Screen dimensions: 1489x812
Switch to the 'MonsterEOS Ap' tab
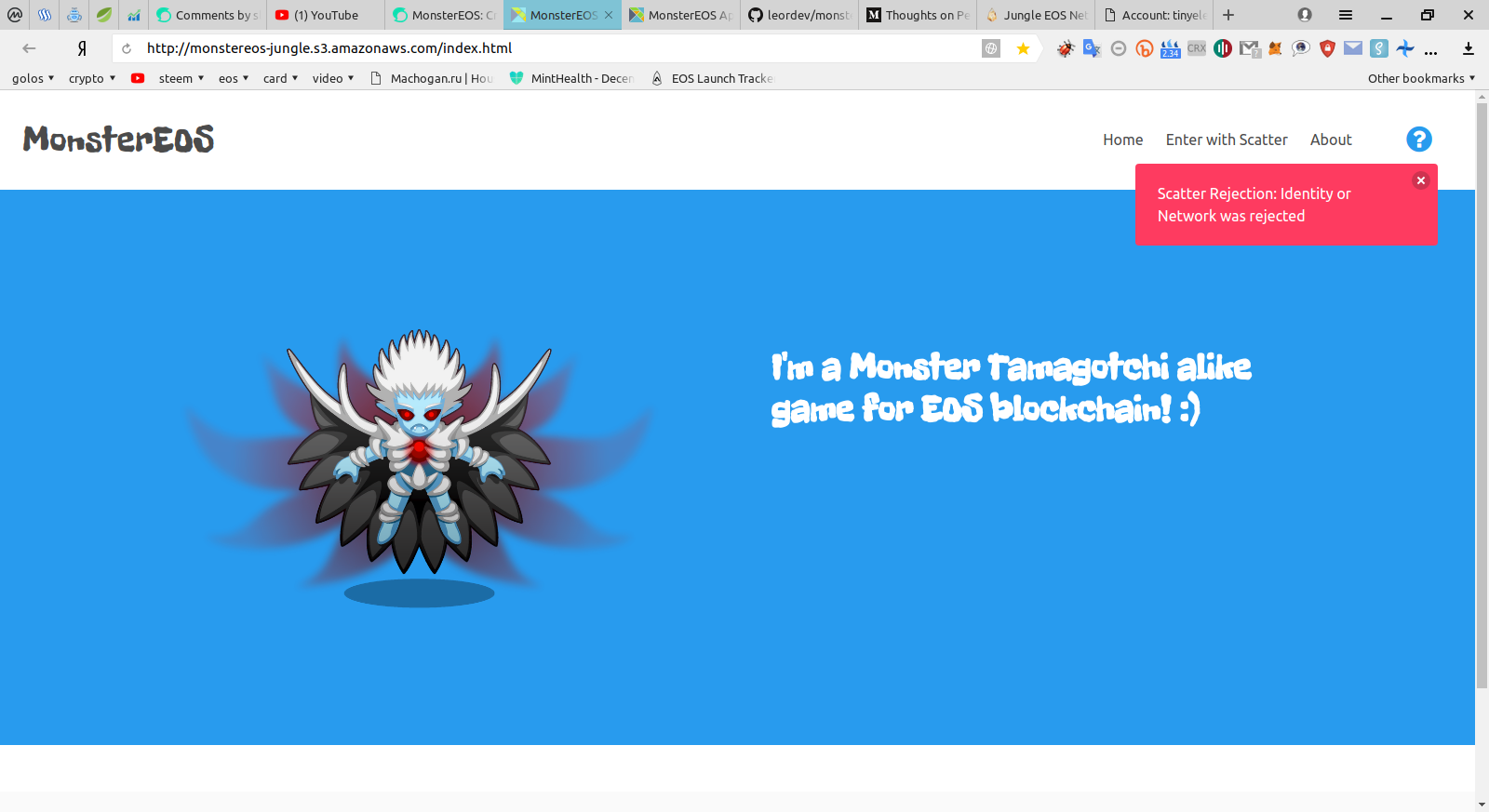pyautogui.click(x=681, y=15)
